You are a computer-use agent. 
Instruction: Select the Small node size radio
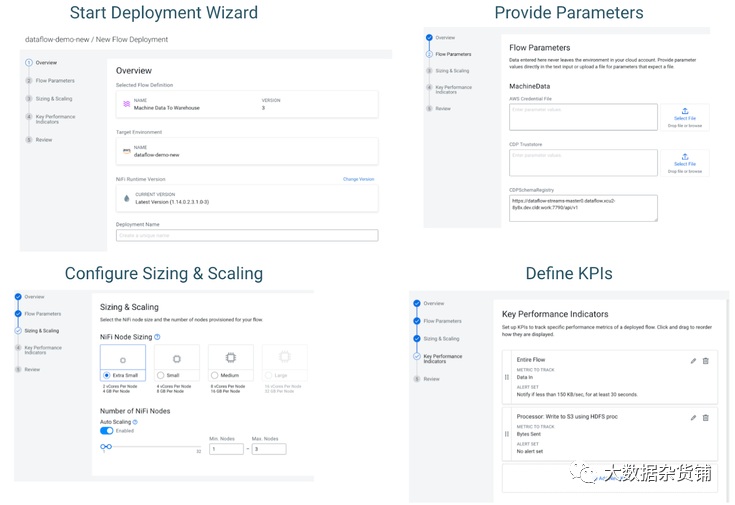161,375
